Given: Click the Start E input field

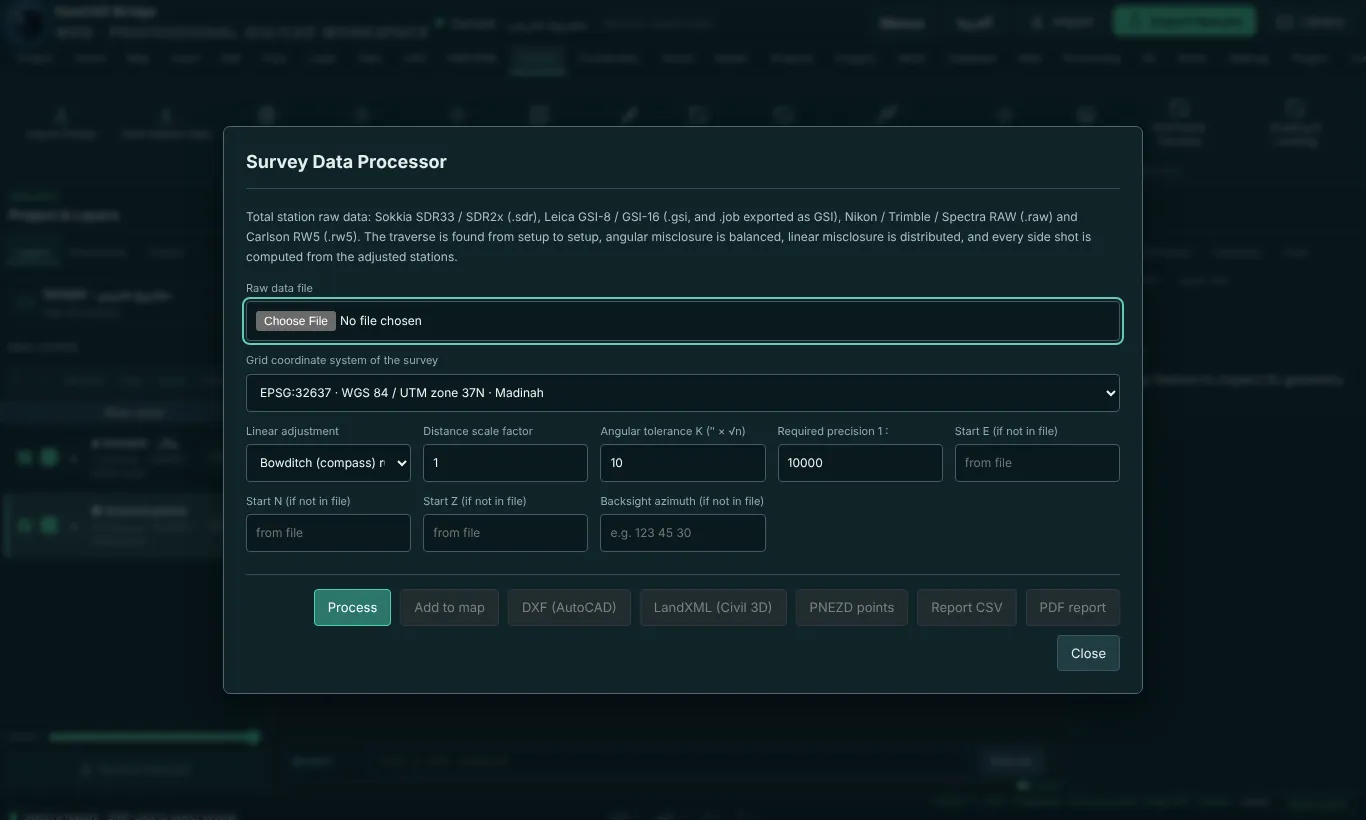Looking at the screenshot, I should click(x=1037, y=463).
